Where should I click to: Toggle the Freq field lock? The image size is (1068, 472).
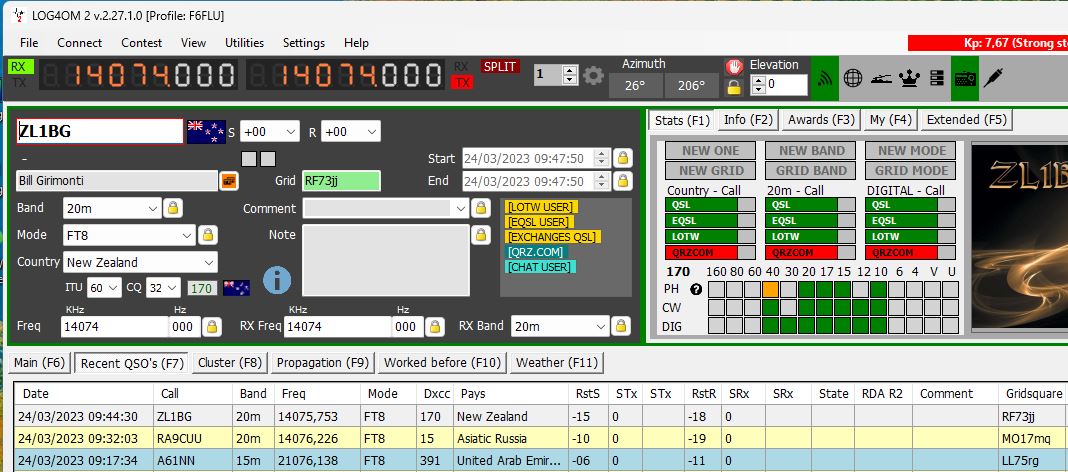[212, 327]
